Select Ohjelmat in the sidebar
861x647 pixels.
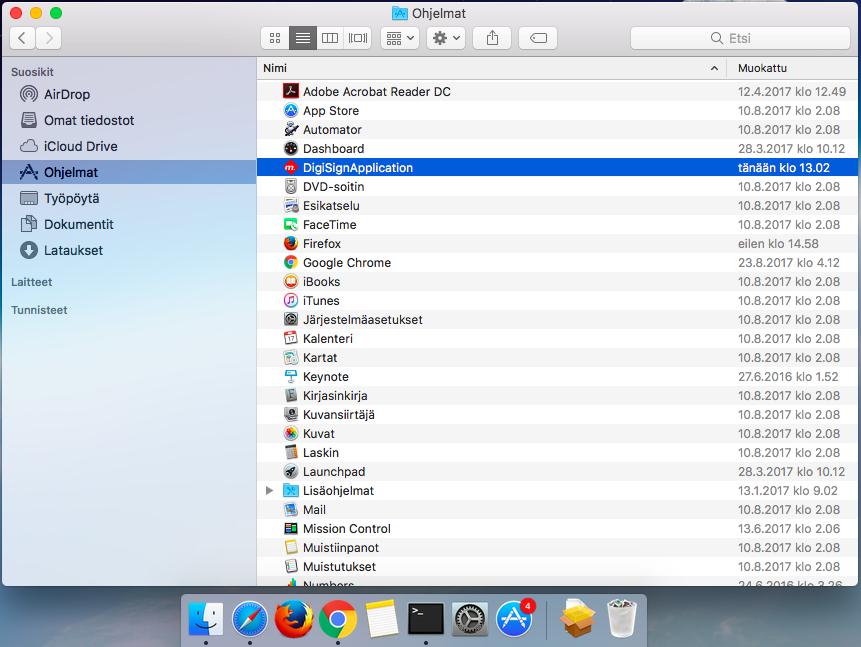pyautogui.click(x=129, y=172)
